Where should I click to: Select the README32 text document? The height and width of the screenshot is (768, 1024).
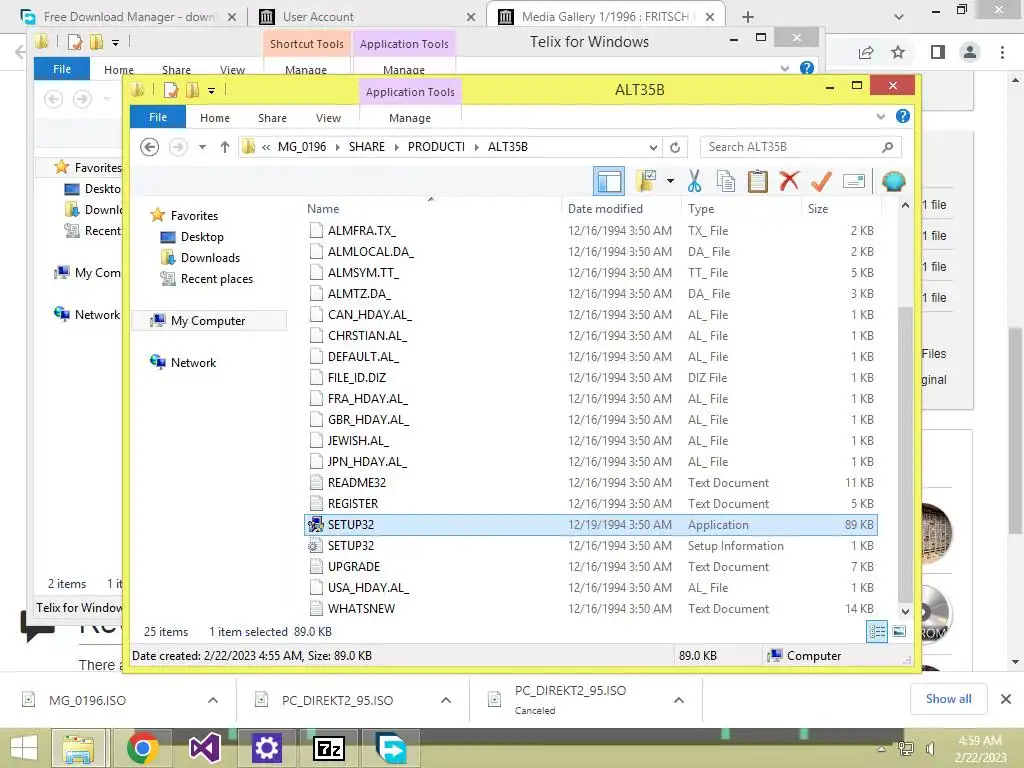590,483
